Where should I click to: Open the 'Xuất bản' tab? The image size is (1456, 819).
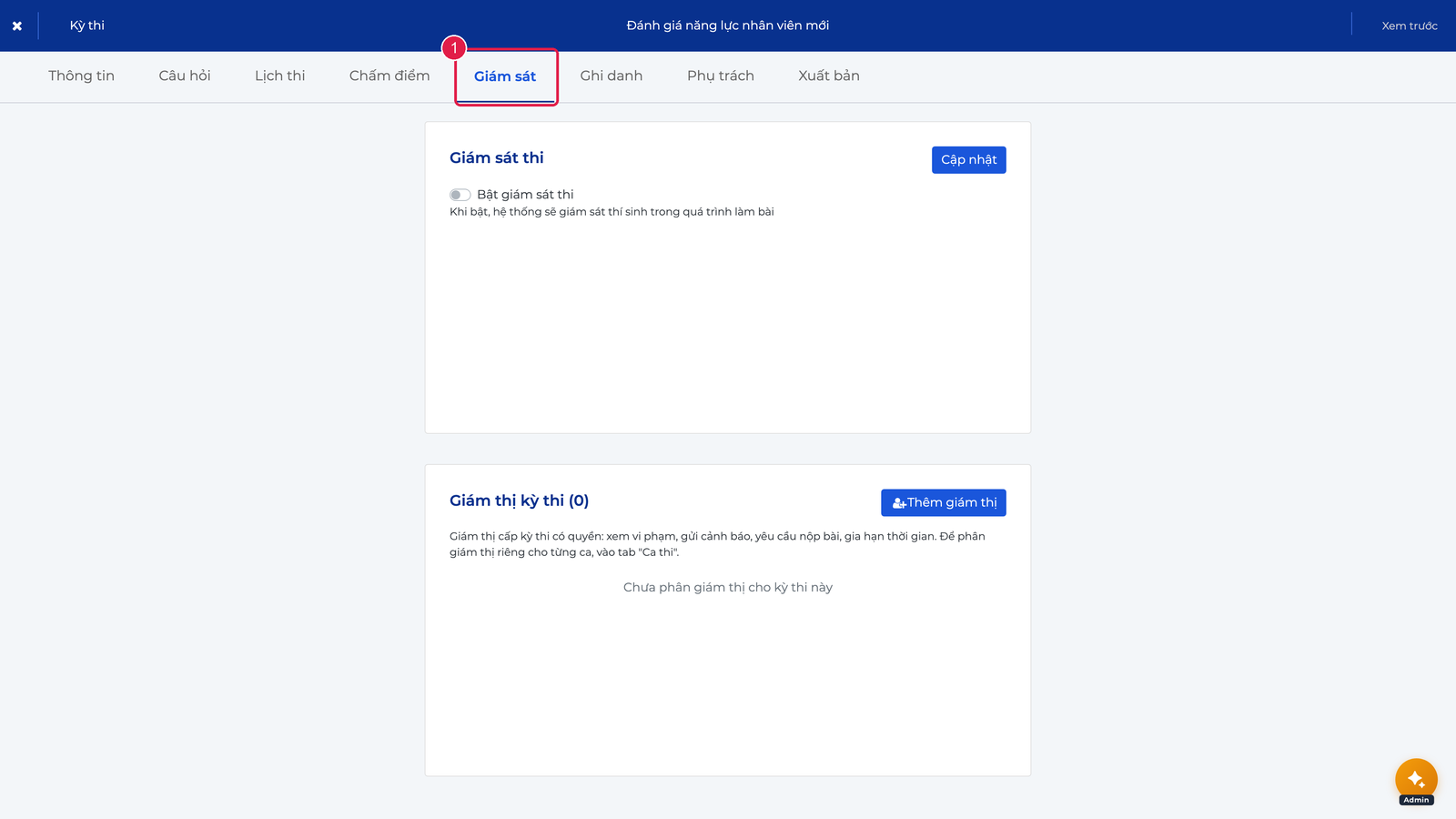829,76
